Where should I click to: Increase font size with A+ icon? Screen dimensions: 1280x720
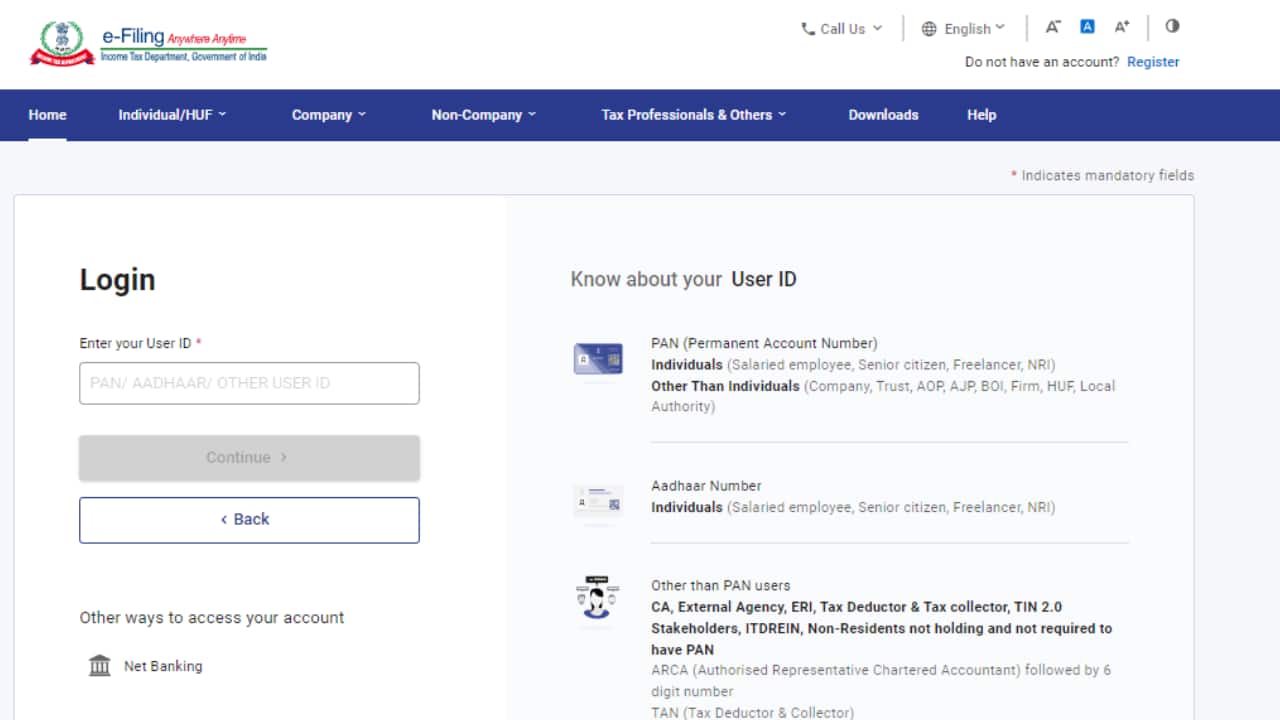(x=1122, y=27)
